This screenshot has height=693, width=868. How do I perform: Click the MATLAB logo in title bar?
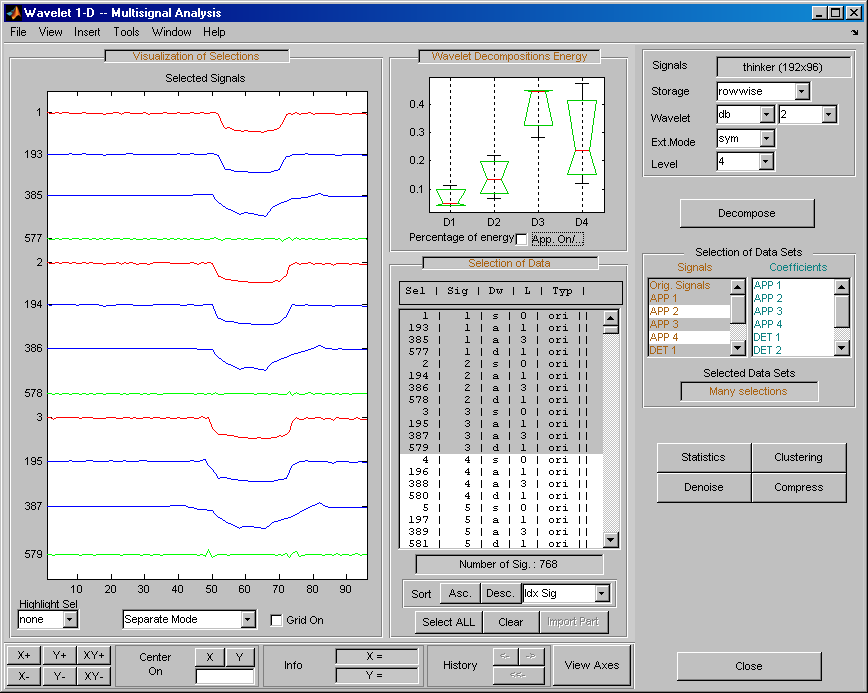click(x=13, y=13)
